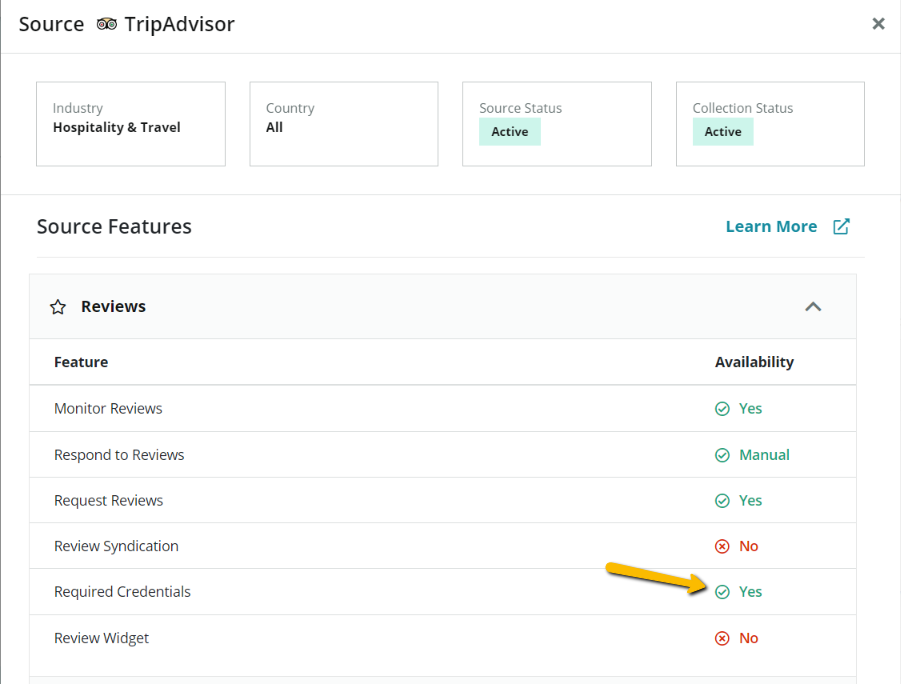Open the Learn More link
901x684 pixels.
coord(771,226)
